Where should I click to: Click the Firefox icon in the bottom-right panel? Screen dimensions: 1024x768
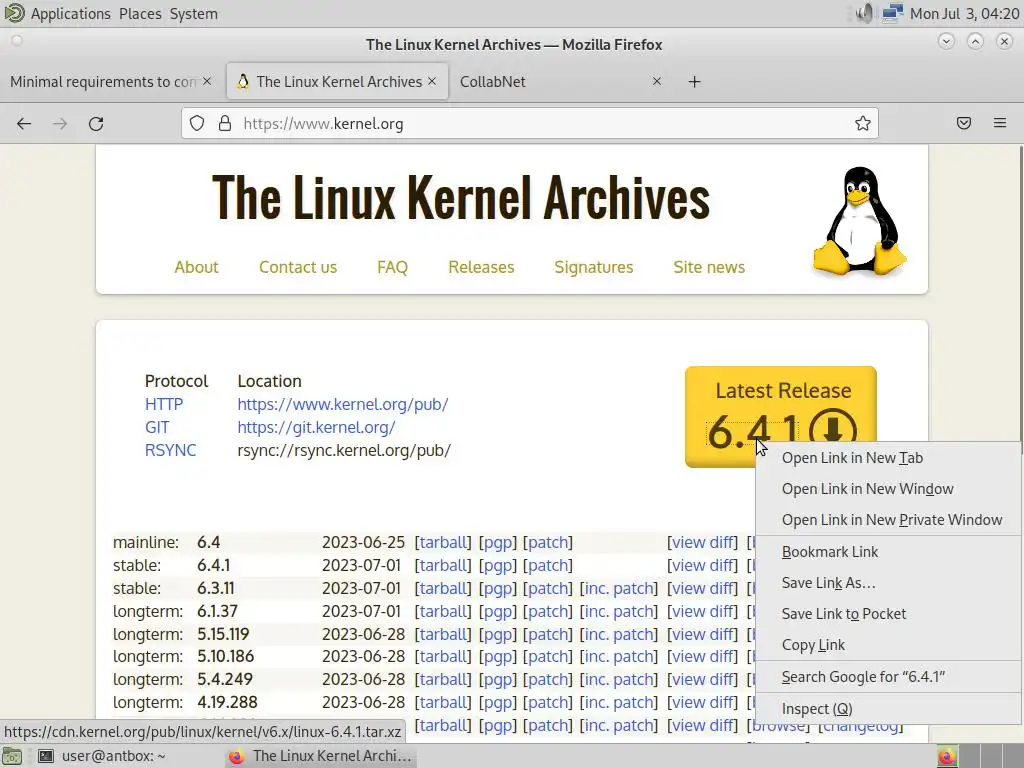point(946,756)
